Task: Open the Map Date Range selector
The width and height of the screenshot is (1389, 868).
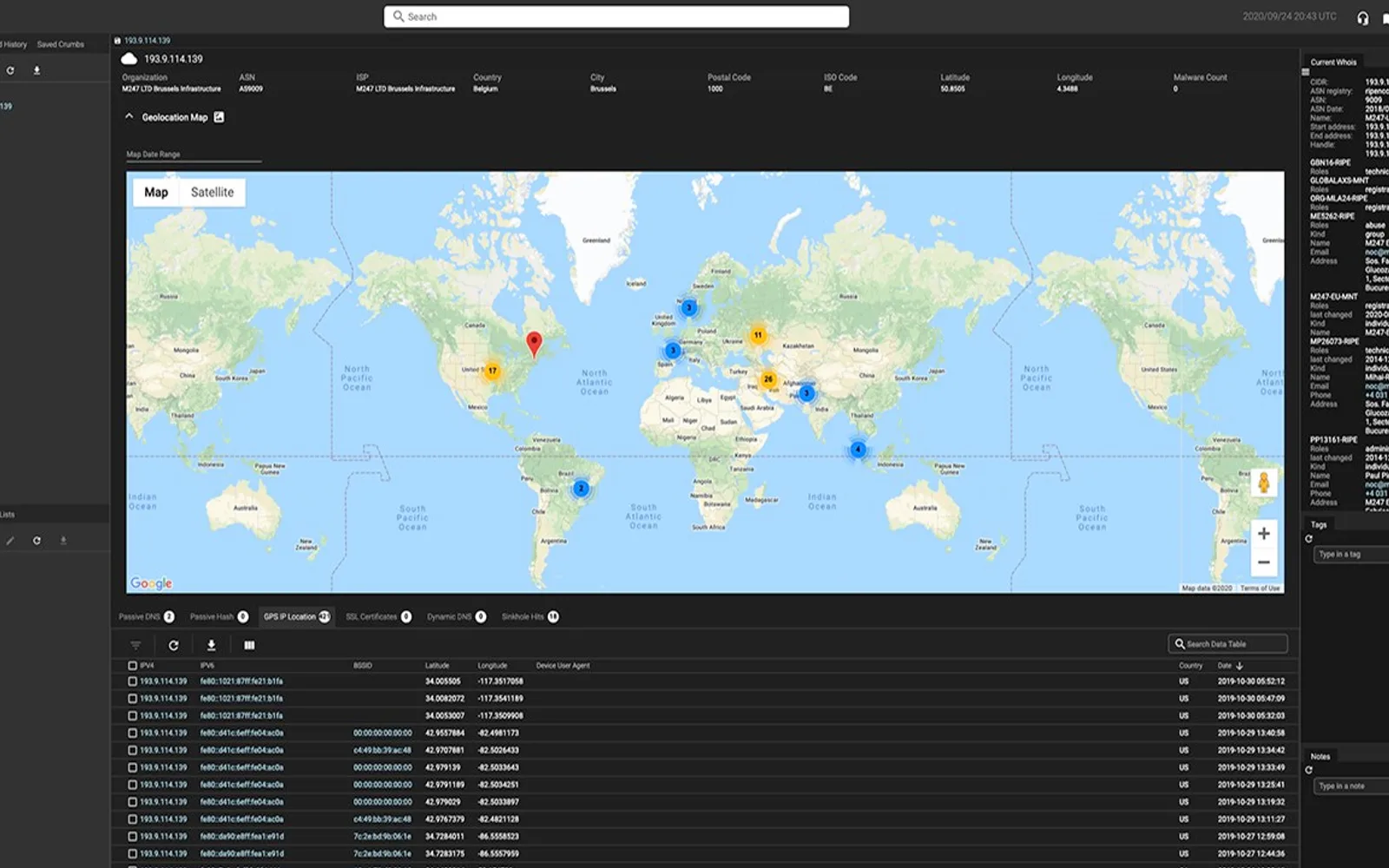Action: [x=194, y=155]
